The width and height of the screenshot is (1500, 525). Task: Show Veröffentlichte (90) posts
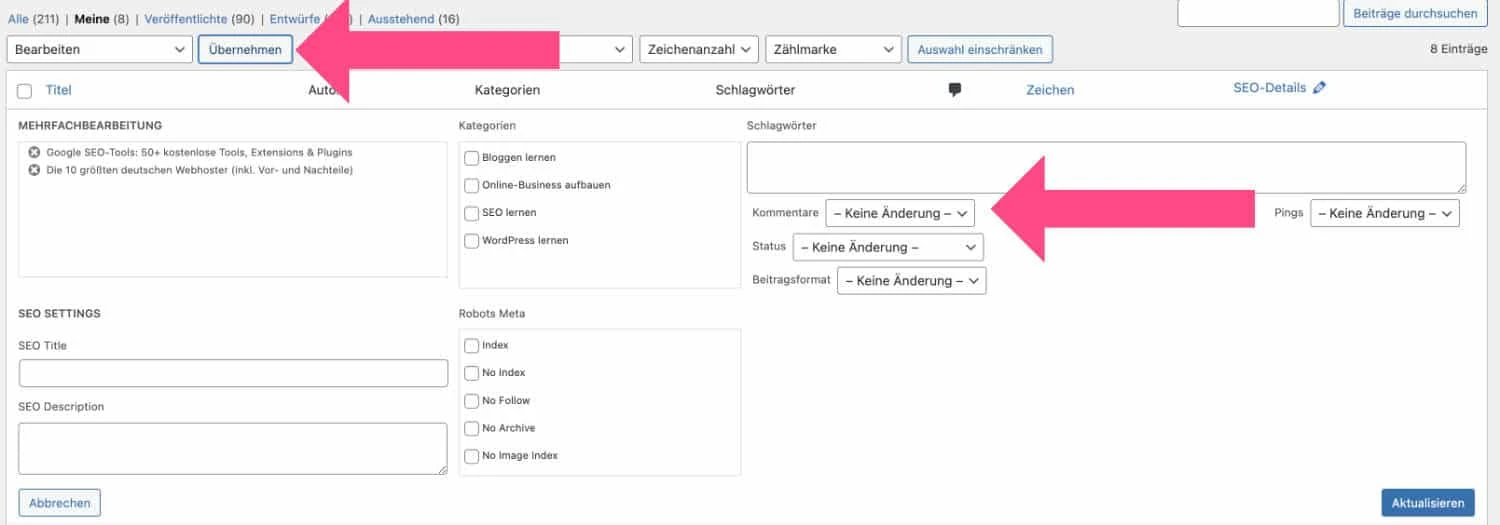point(199,19)
